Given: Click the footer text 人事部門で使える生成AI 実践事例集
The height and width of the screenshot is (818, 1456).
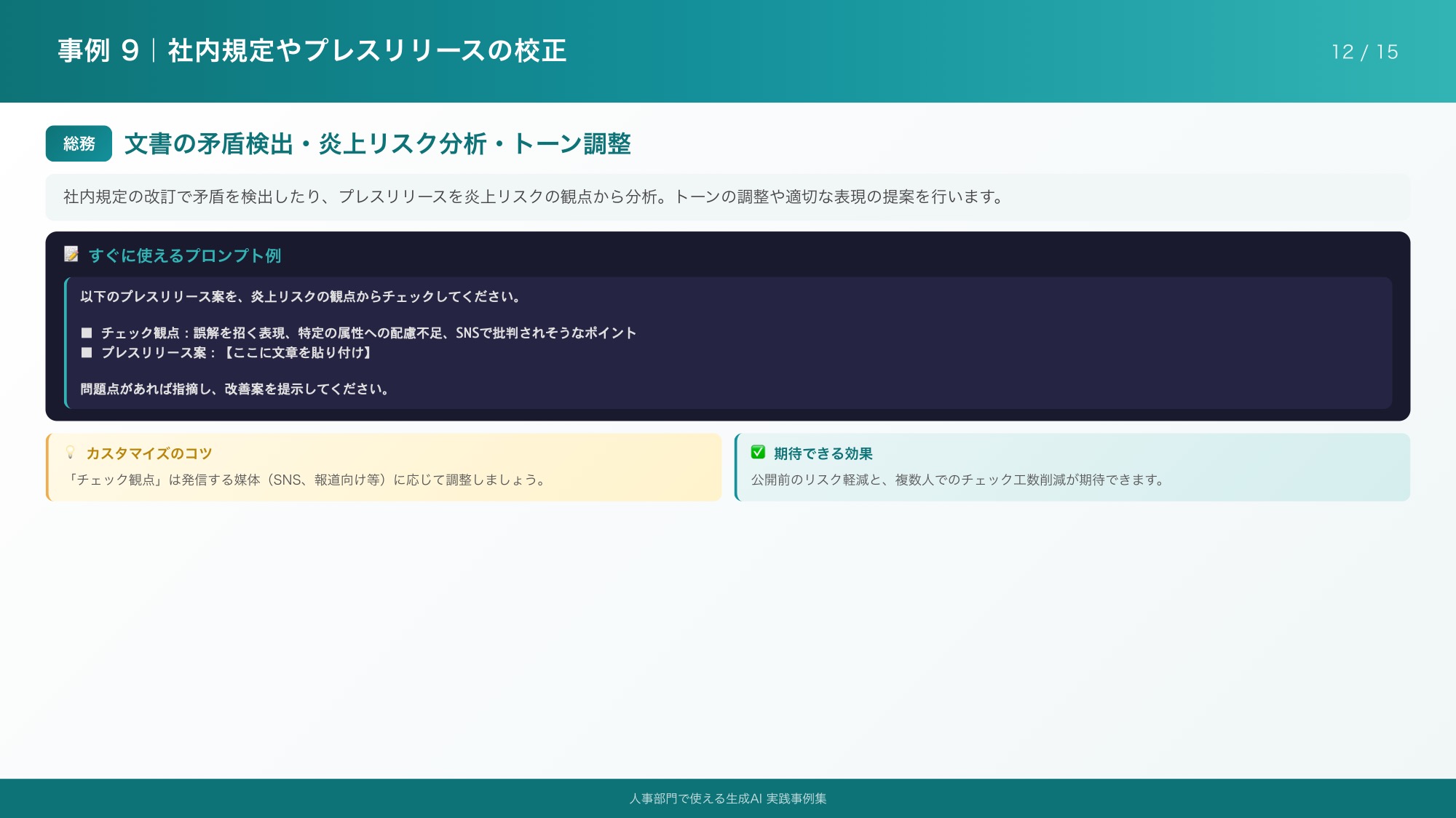Looking at the screenshot, I should [x=728, y=798].
